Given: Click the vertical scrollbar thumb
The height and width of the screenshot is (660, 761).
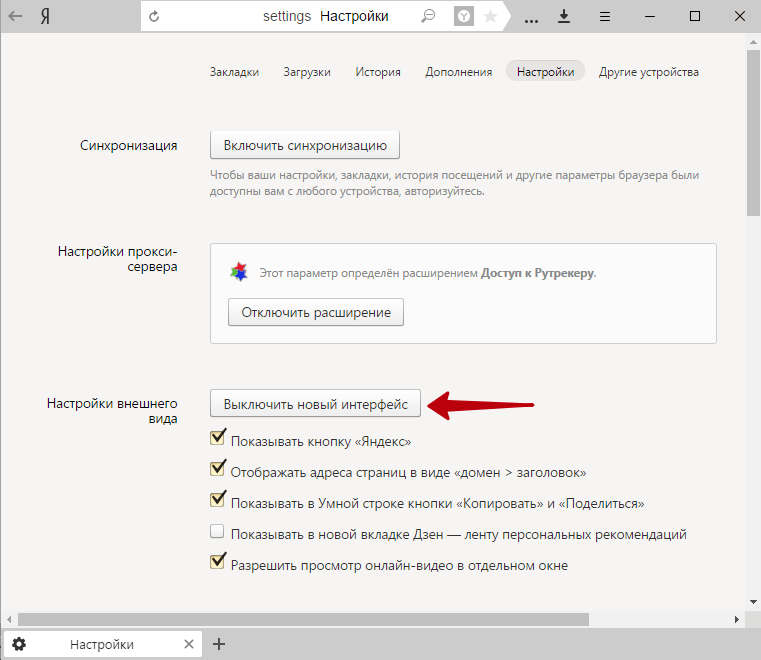Looking at the screenshot, I should pos(753,132).
